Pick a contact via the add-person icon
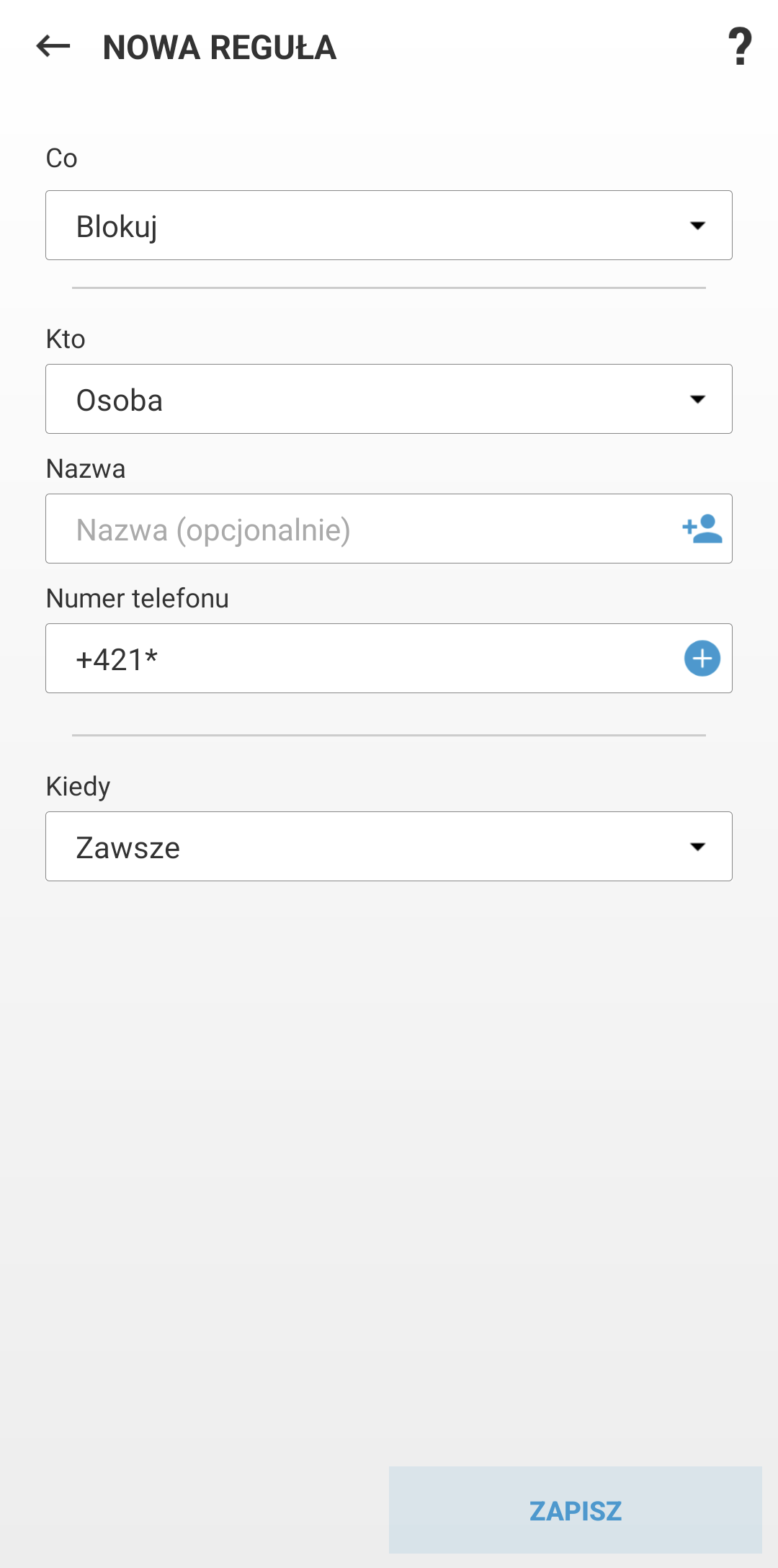This screenshot has width=778, height=1568. coord(702,529)
